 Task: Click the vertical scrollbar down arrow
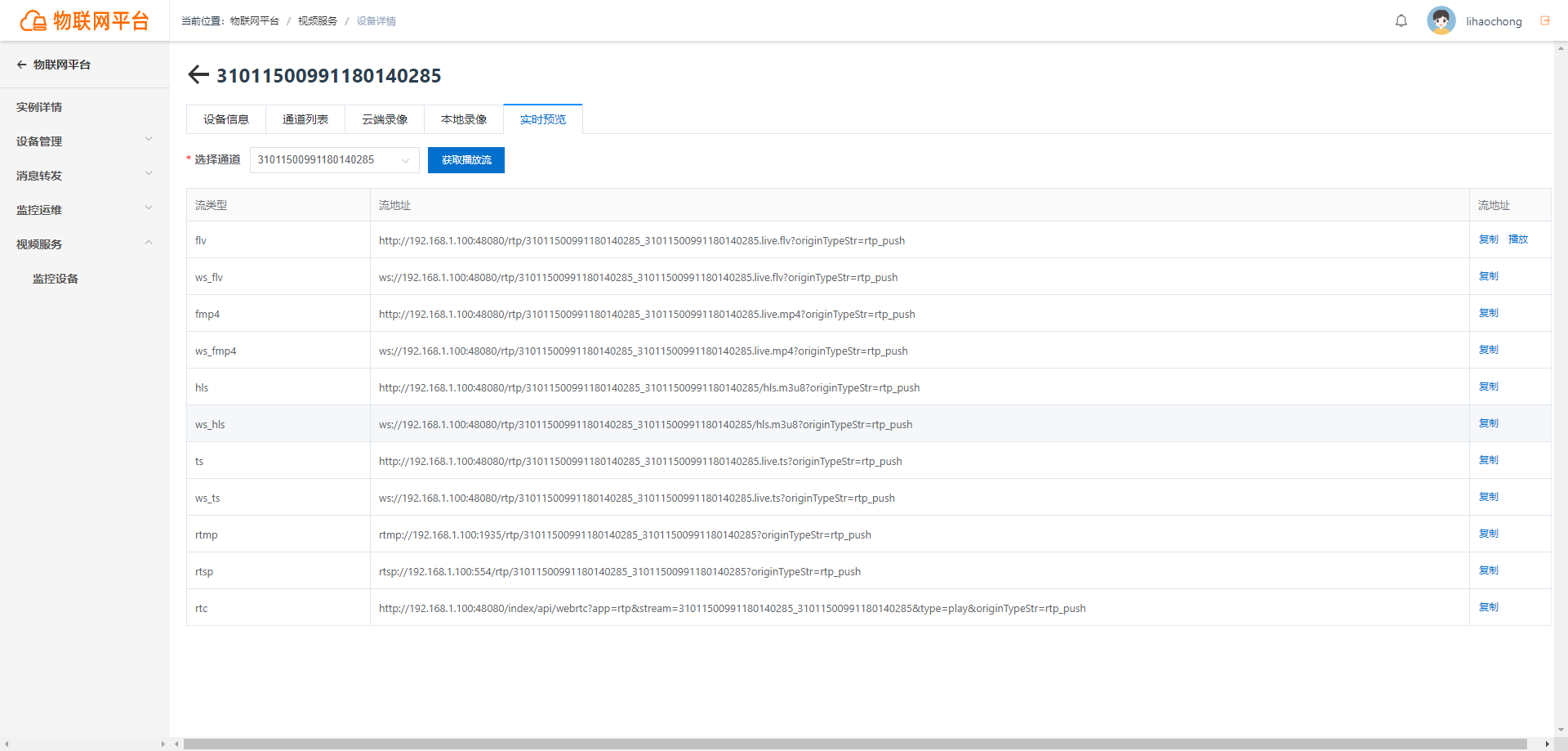tap(1561, 730)
